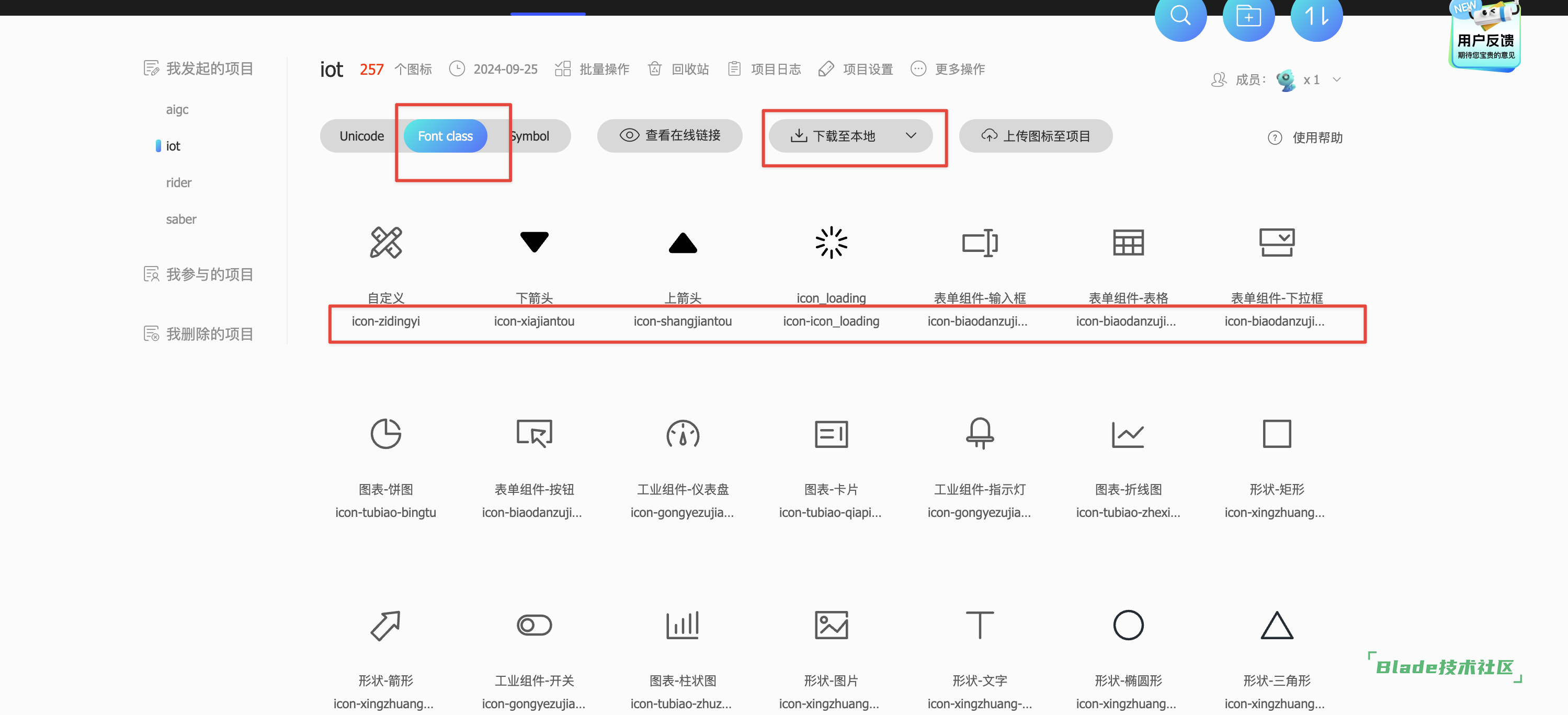Click the sort arrows circle icon
This screenshot has height=715, width=1568.
click(x=1316, y=16)
